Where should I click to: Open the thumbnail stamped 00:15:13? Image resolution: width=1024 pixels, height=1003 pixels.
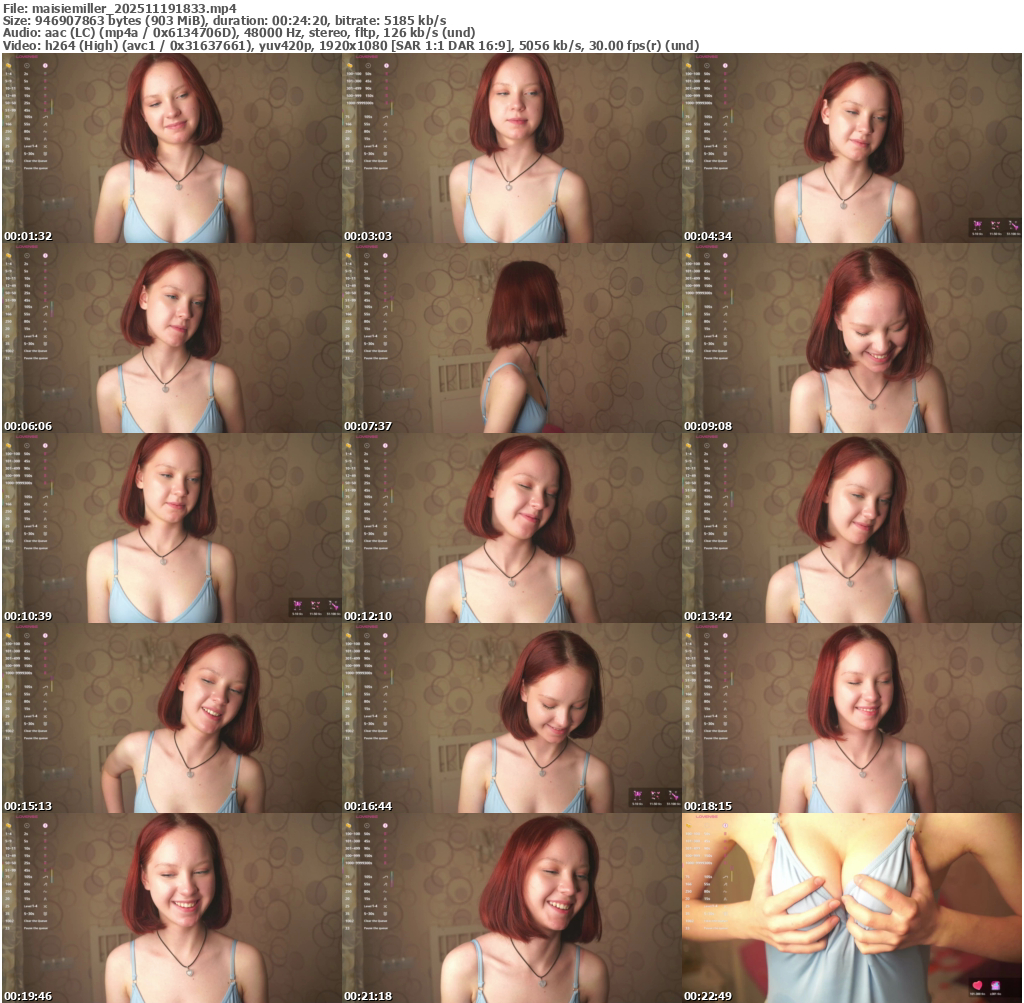pyautogui.click(x=171, y=718)
